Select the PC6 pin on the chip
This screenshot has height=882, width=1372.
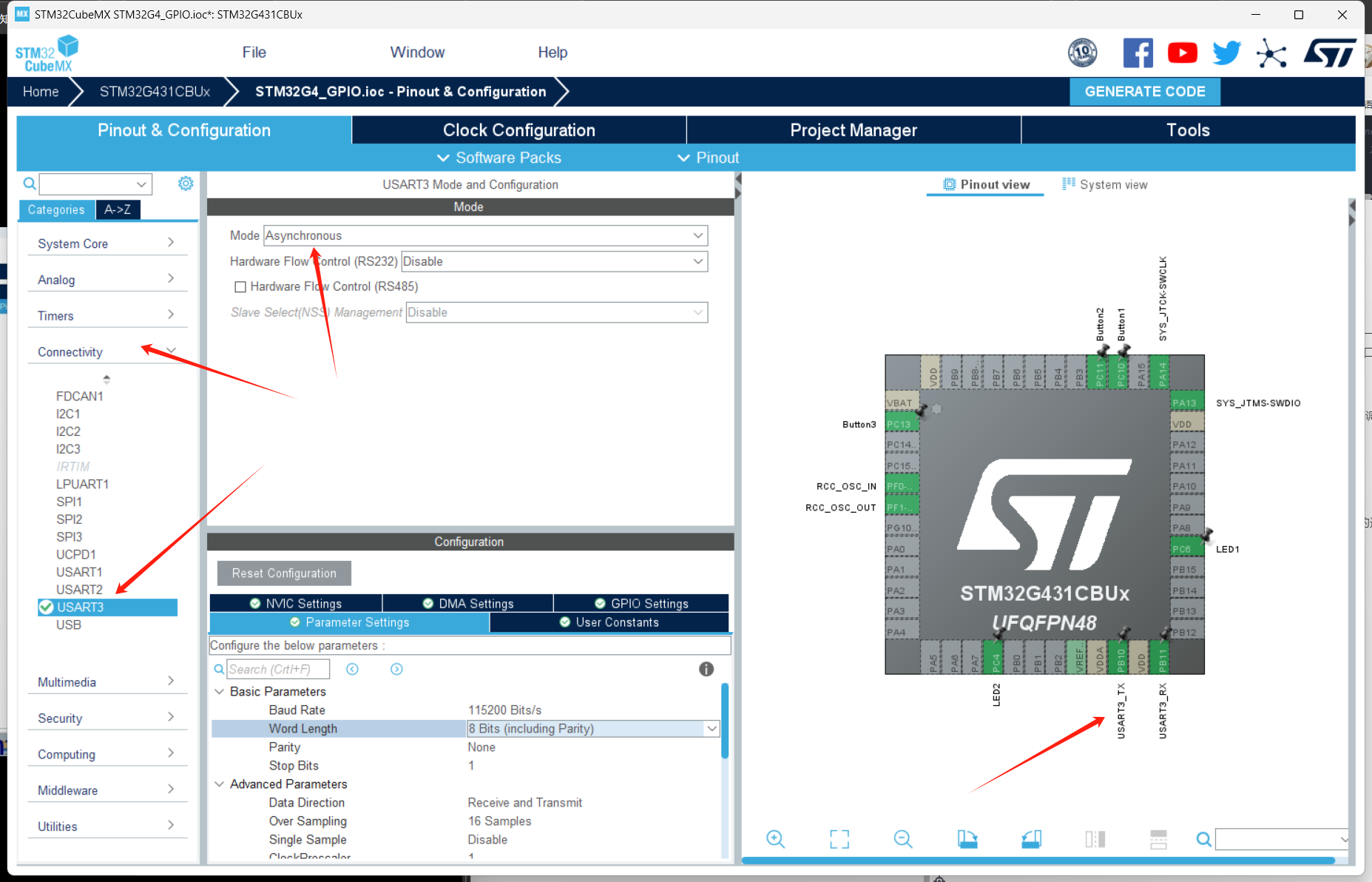coord(1187,549)
